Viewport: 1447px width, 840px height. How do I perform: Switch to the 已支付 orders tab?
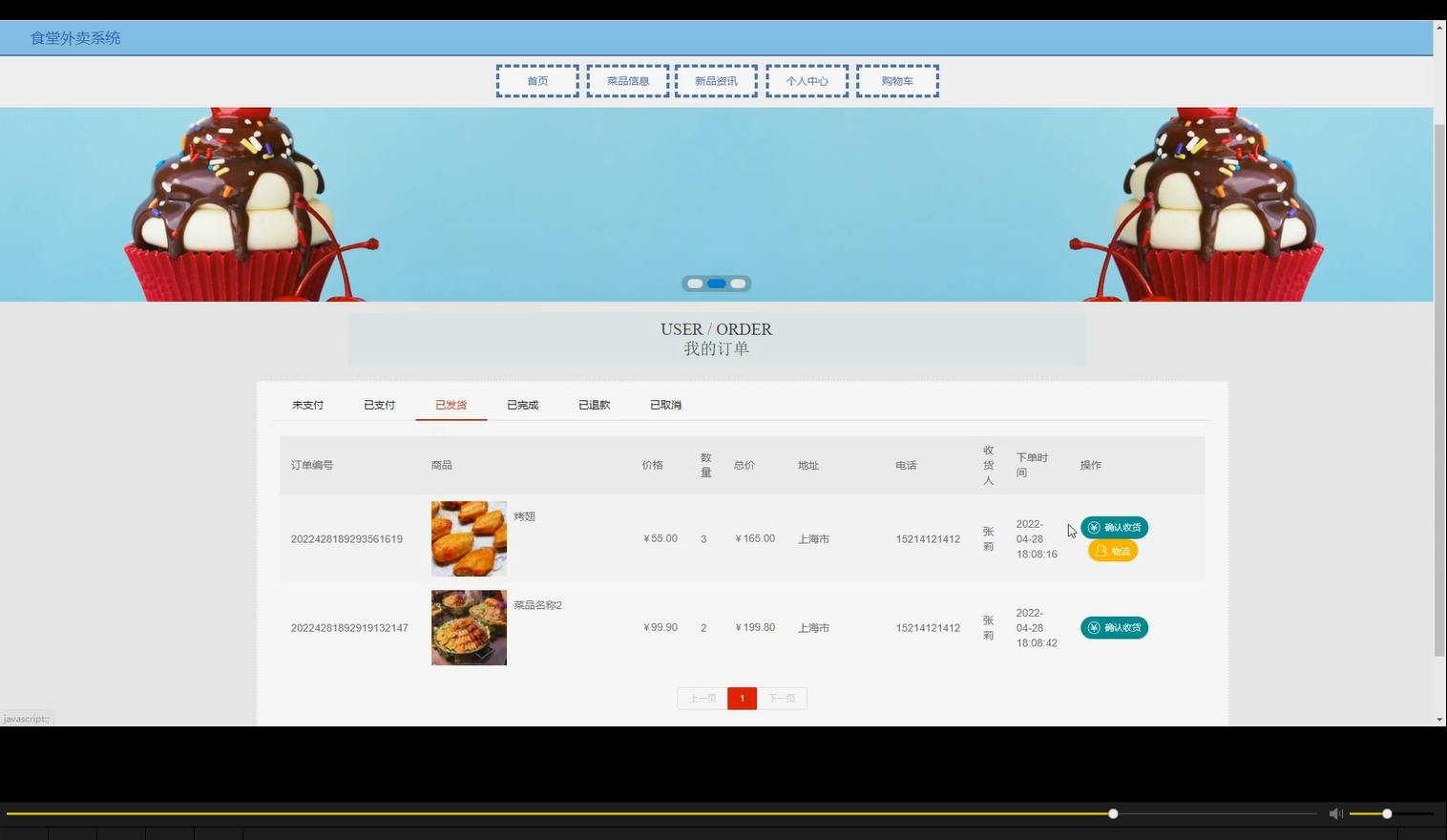click(379, 405)
